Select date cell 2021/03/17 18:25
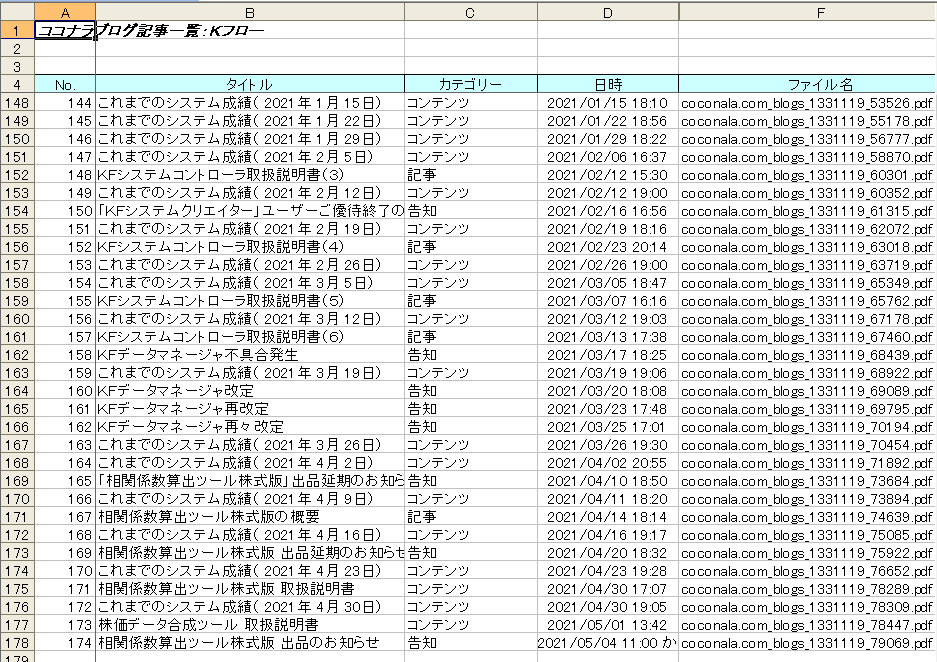 click(x=608, y=355)
